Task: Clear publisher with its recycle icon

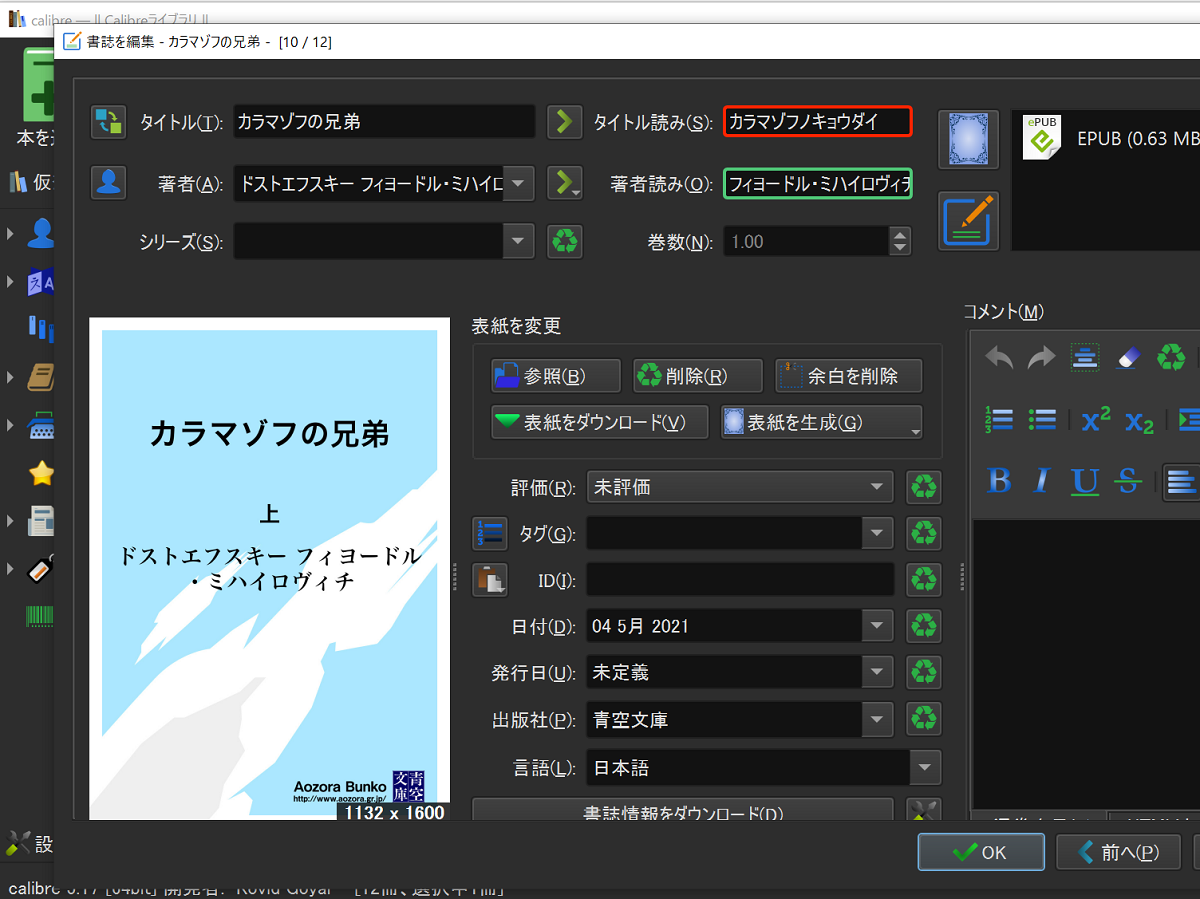Action: 924,719
